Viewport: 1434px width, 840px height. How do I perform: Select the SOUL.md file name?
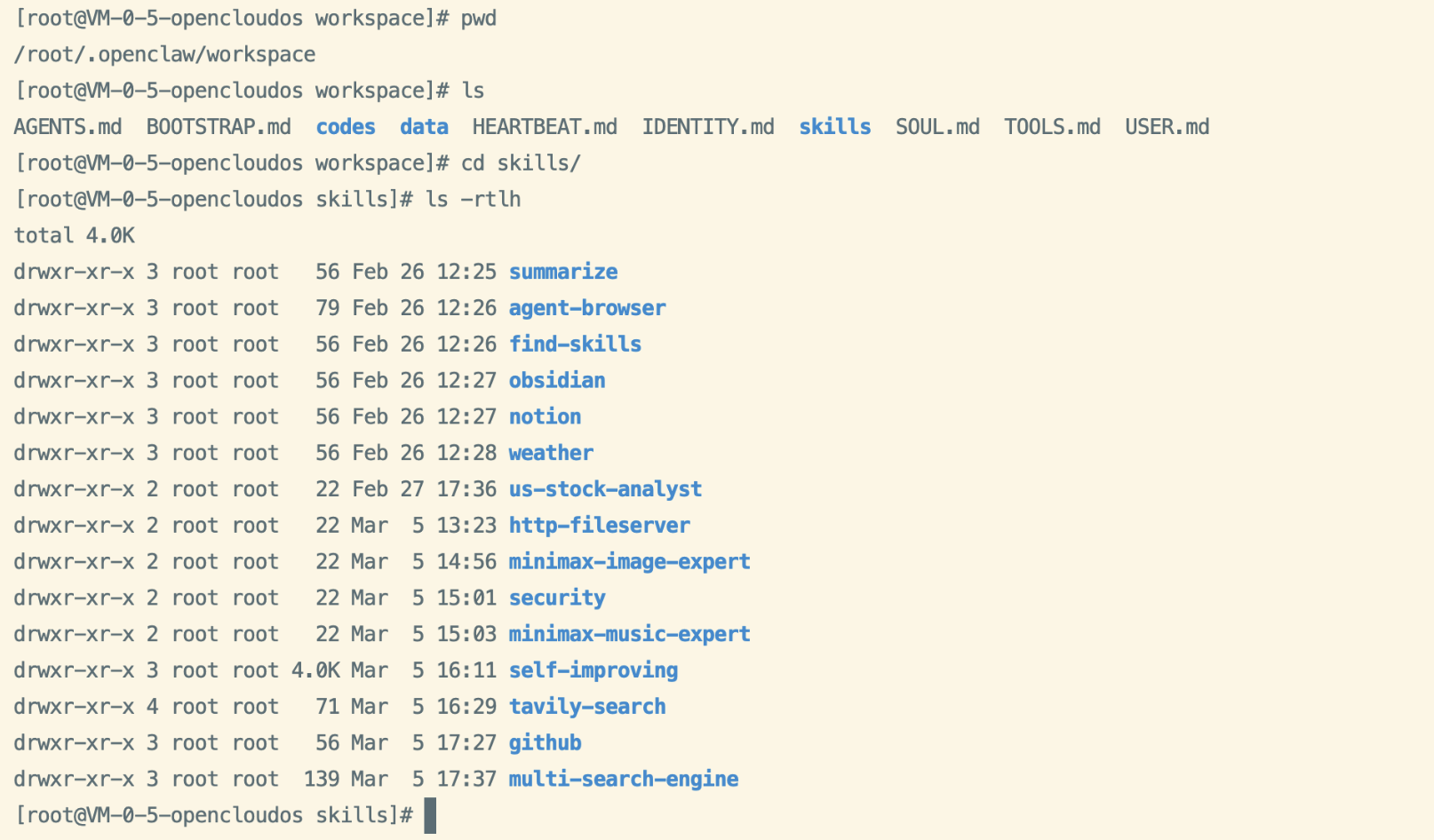coord(937,127)
